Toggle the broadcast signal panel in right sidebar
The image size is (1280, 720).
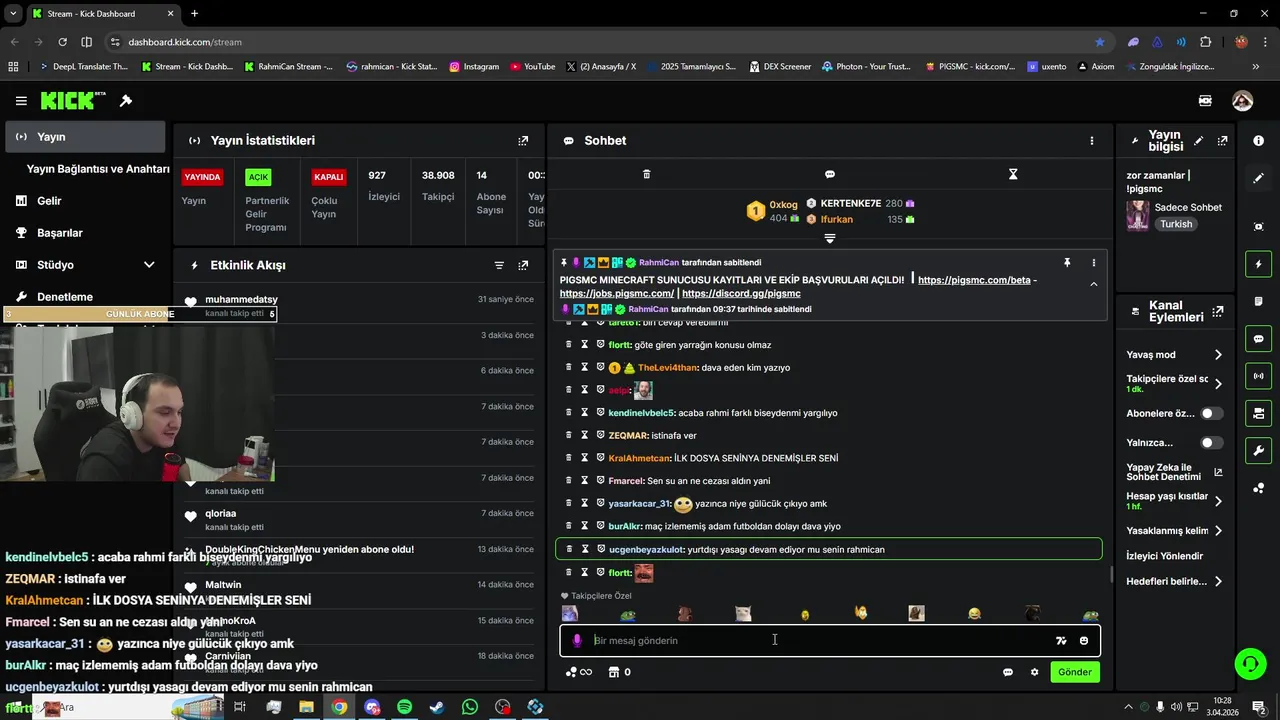[1258, 376]
